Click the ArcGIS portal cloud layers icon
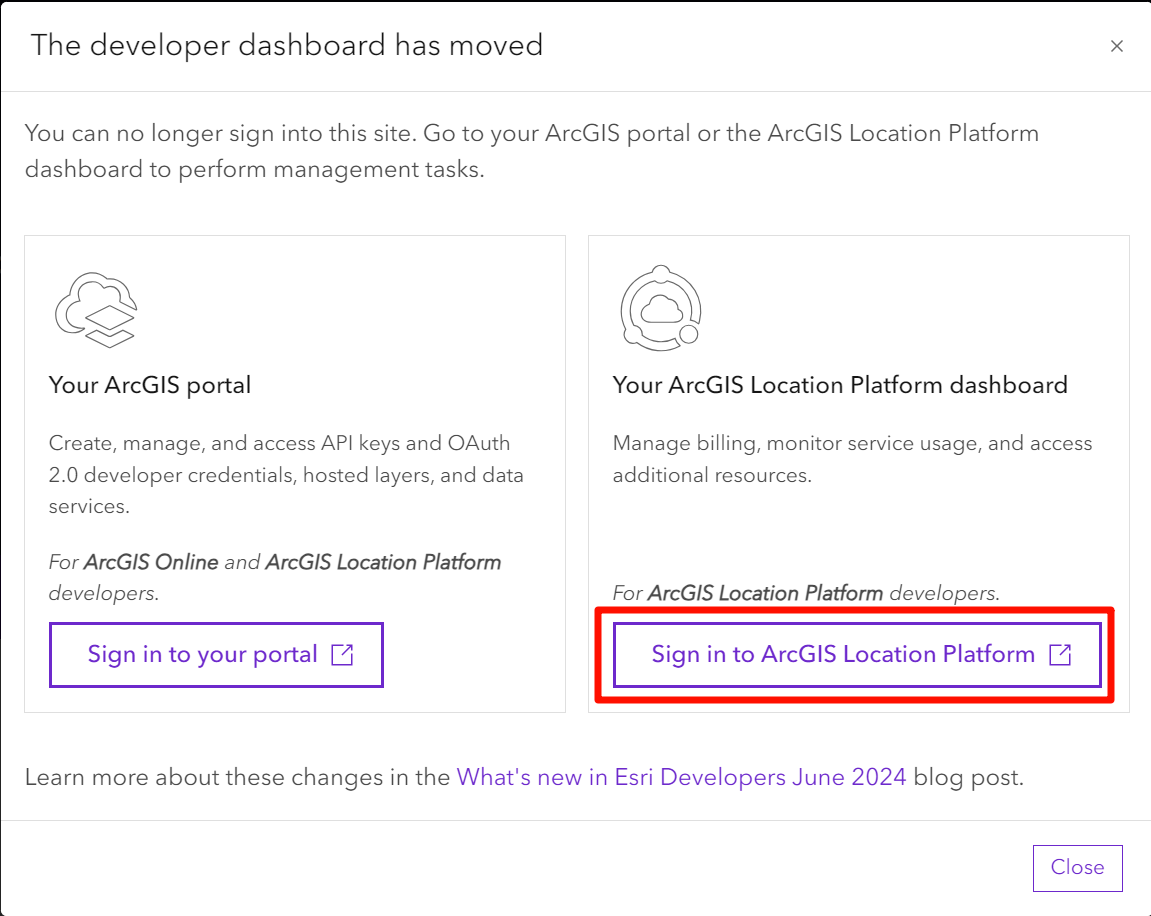This screenshot has width=1151, height=916. pyautogui.click(x=96, y=310)
